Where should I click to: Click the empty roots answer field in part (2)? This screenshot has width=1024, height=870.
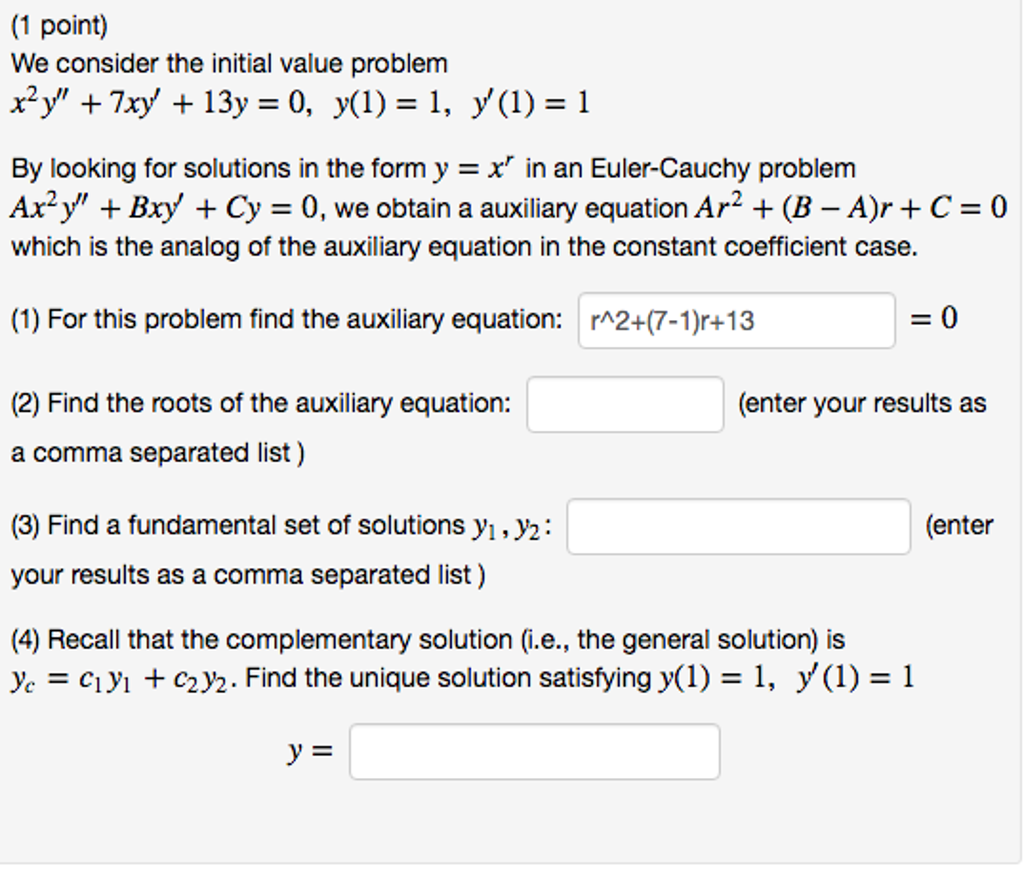[x=624, y=403]
